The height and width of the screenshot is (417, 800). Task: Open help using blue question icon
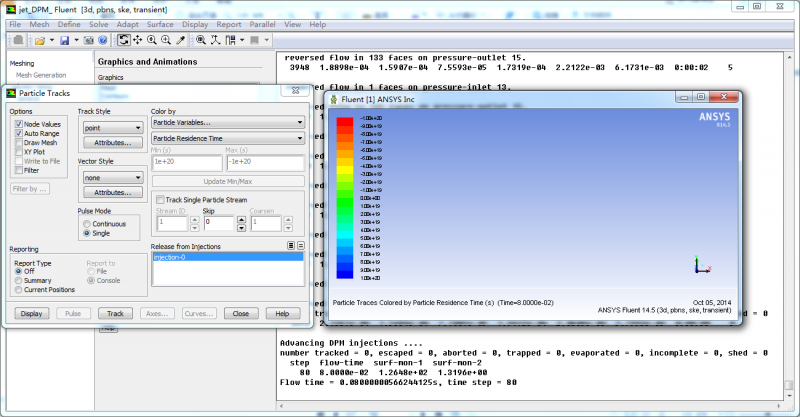pyautogui.click(x=103, y=40)
